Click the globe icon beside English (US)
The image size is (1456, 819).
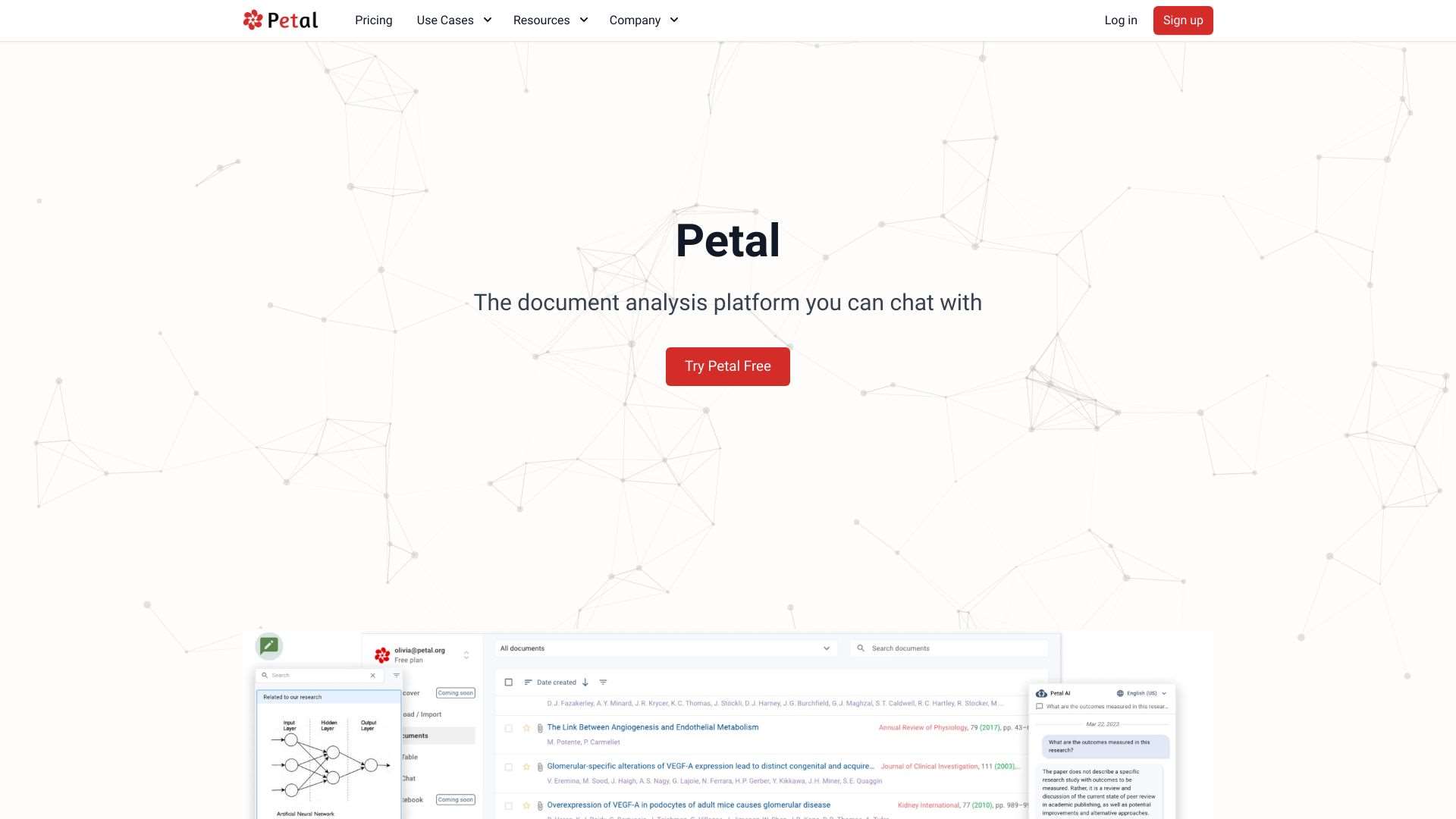coord(1120,693)
